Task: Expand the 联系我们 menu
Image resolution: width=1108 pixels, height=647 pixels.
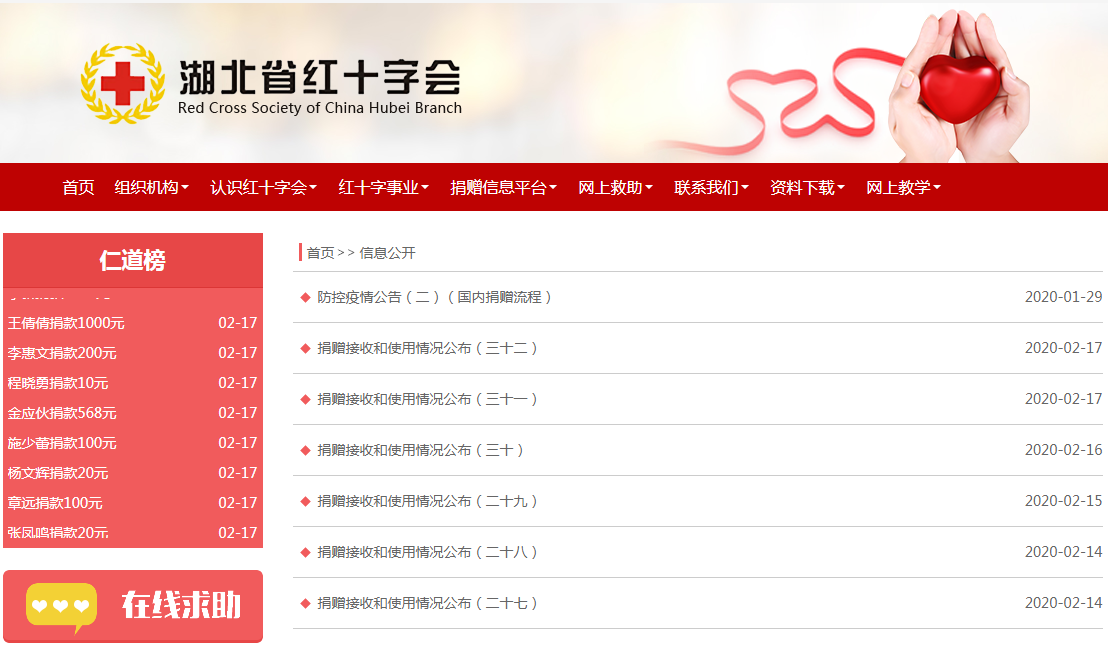Action: [711, 187]
